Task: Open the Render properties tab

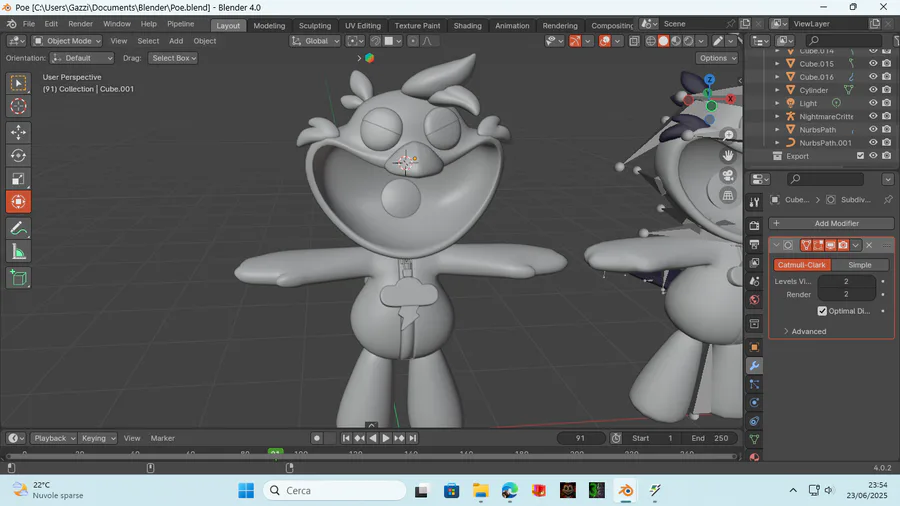Action: pos(754,225)
